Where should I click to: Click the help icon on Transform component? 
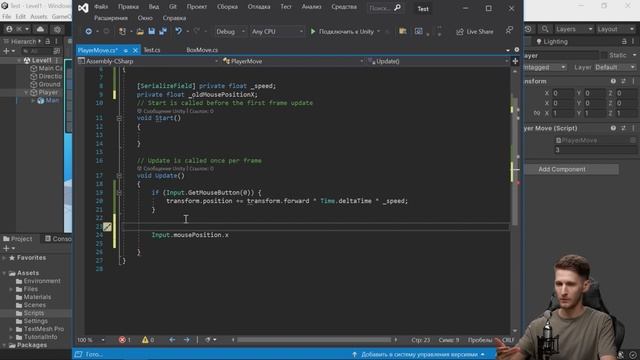[613, 81]
